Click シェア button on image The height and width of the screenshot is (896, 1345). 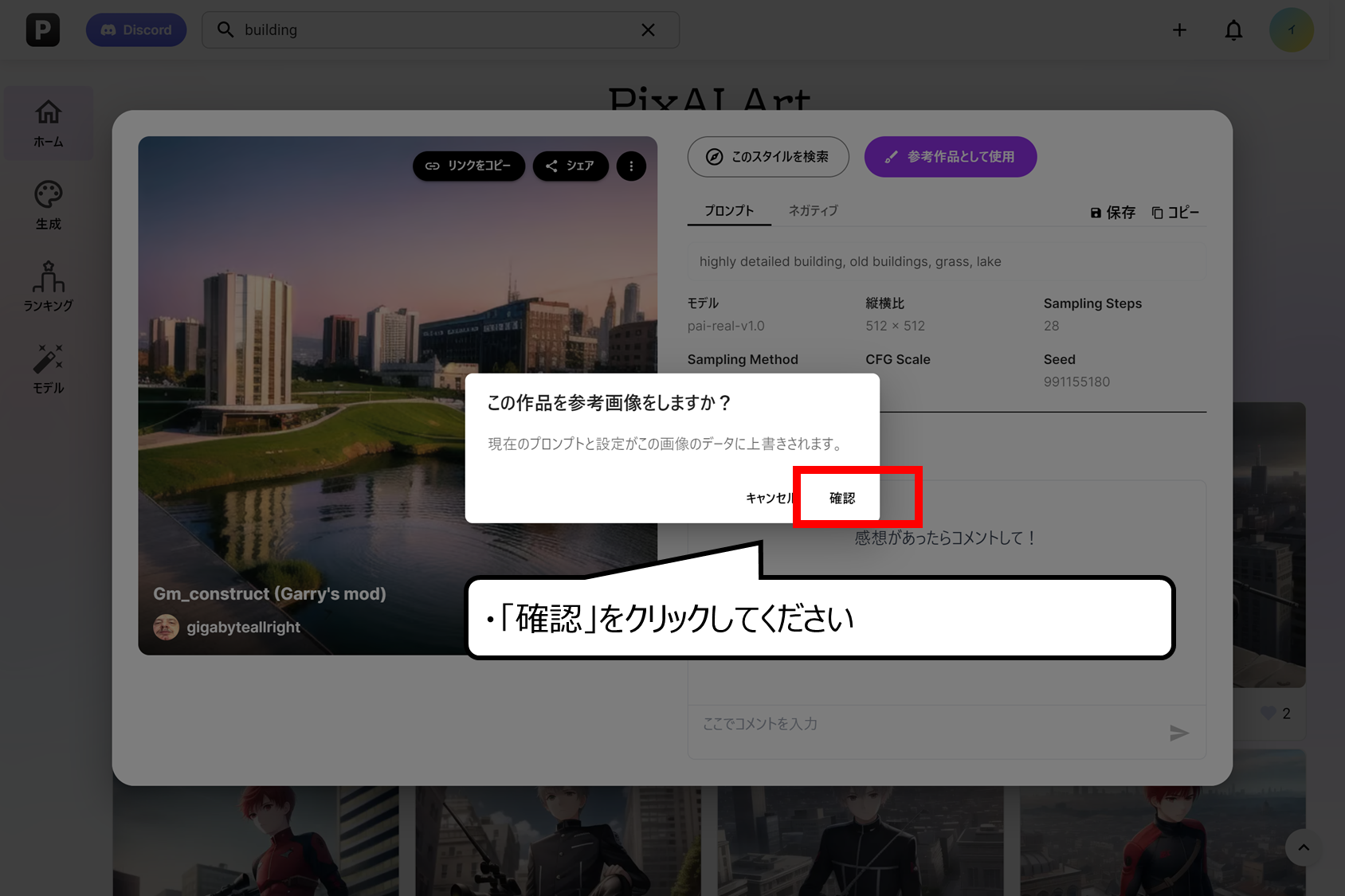click(x=571, y=166)
